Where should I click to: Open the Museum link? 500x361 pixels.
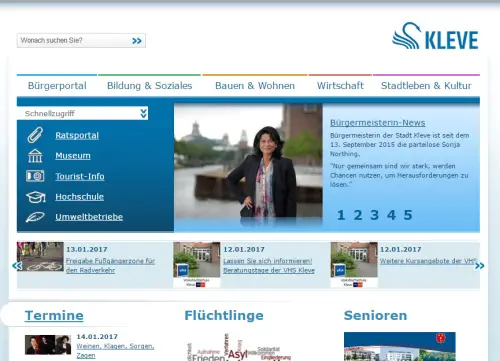(x=73, y=156)
